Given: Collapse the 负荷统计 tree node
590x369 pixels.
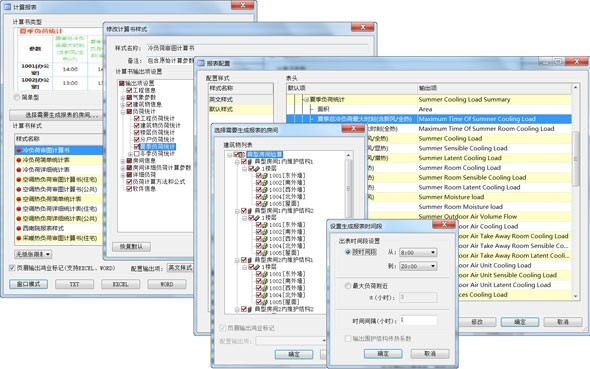Looking at the screenshot, I should [123, 112].
